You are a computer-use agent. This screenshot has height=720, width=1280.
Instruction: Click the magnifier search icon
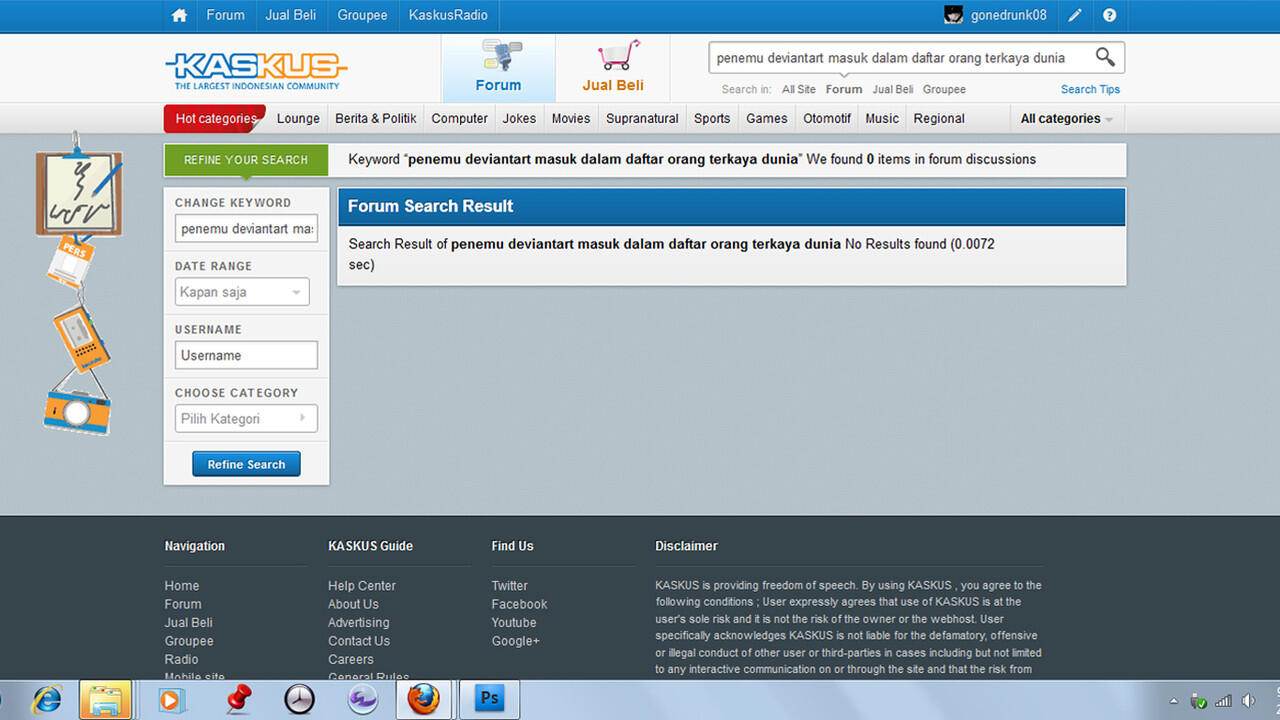(x=1105, y=57)
